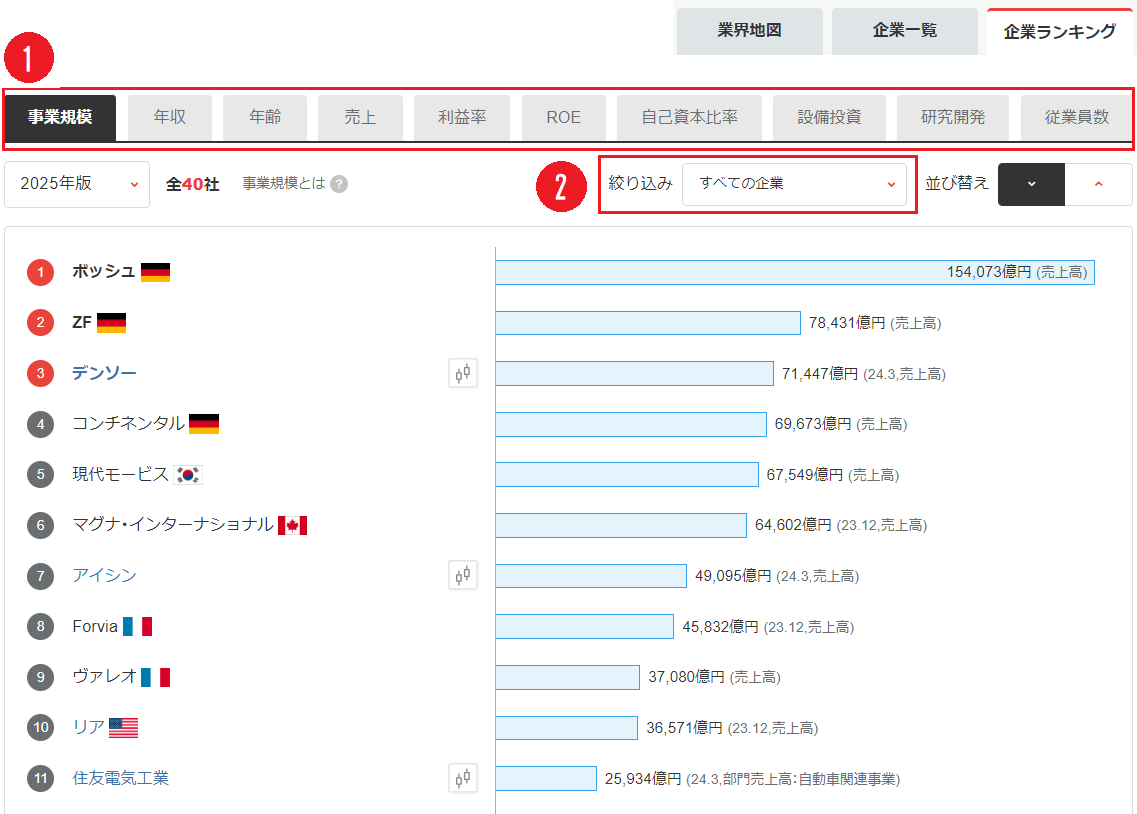Select 年齢 ranking tab
This screenshot has height=814, width=1137.
[265, 117]
